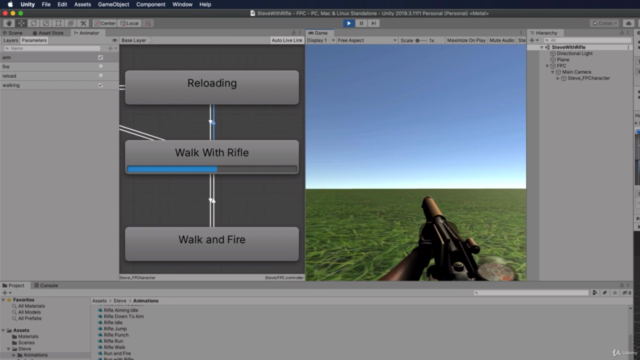Select the Walk With Rifle state

coord(212,157)
